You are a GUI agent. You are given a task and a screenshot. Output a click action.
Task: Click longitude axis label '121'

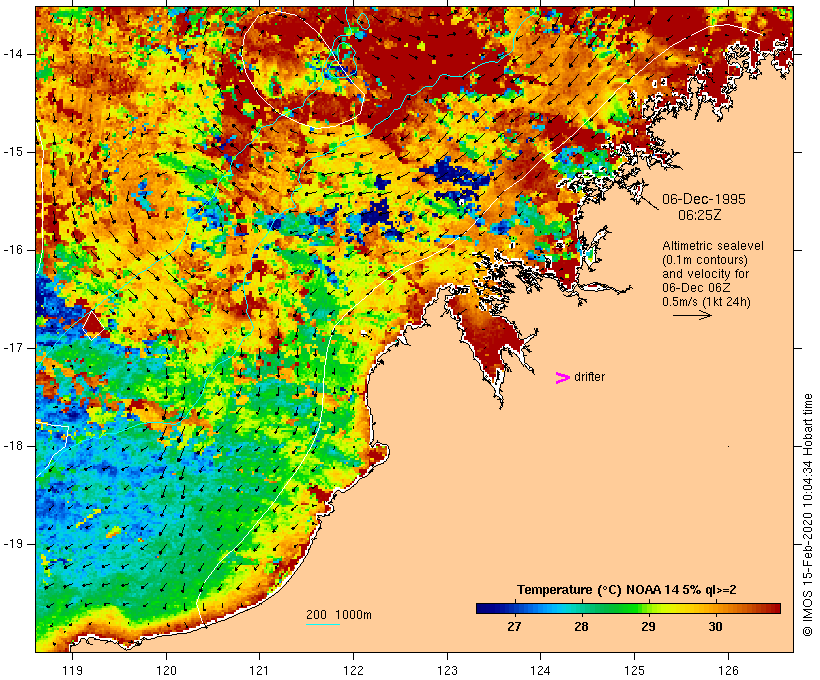(259, 670)
